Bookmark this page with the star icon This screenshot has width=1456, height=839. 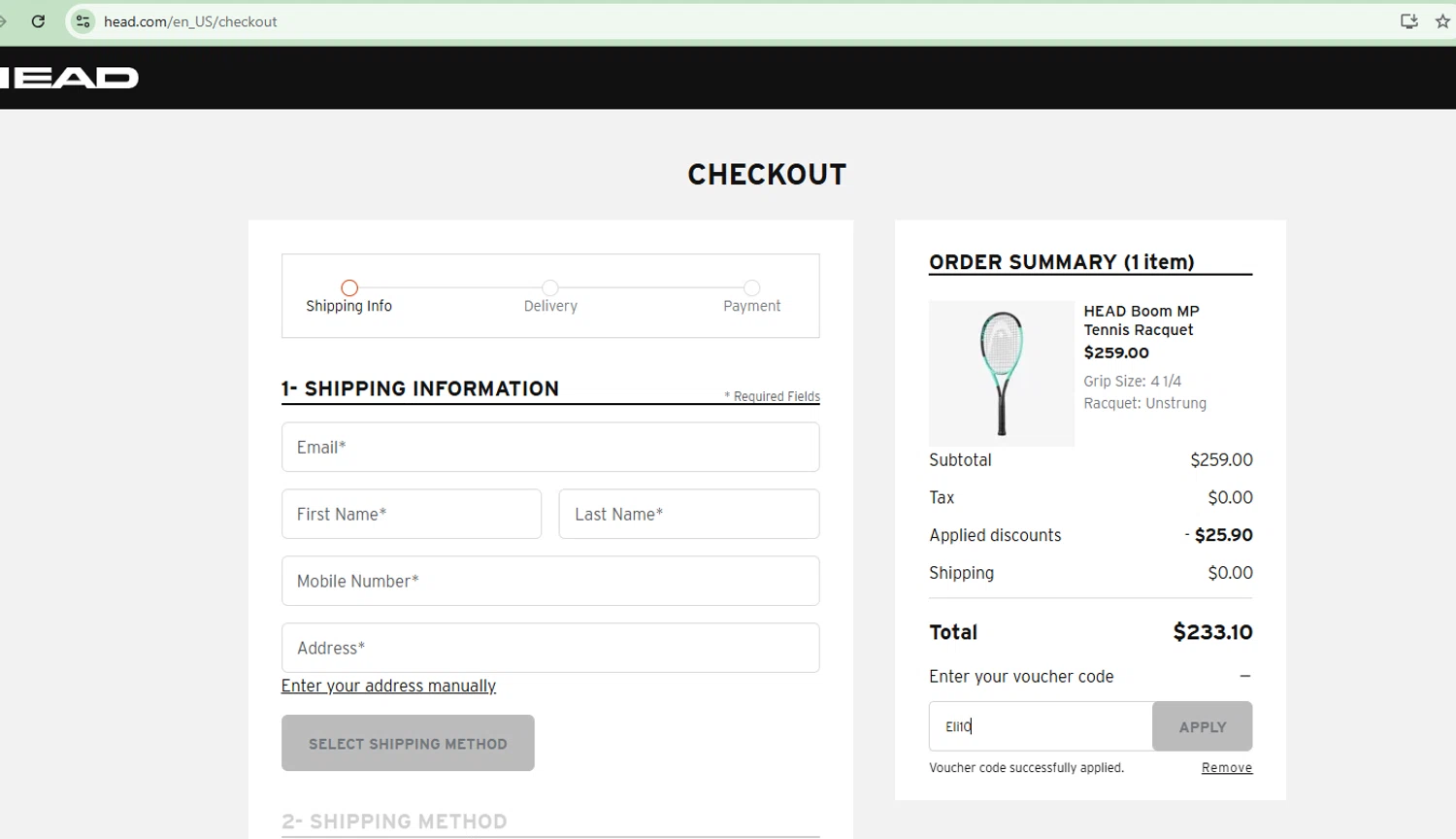[1442, 21]
